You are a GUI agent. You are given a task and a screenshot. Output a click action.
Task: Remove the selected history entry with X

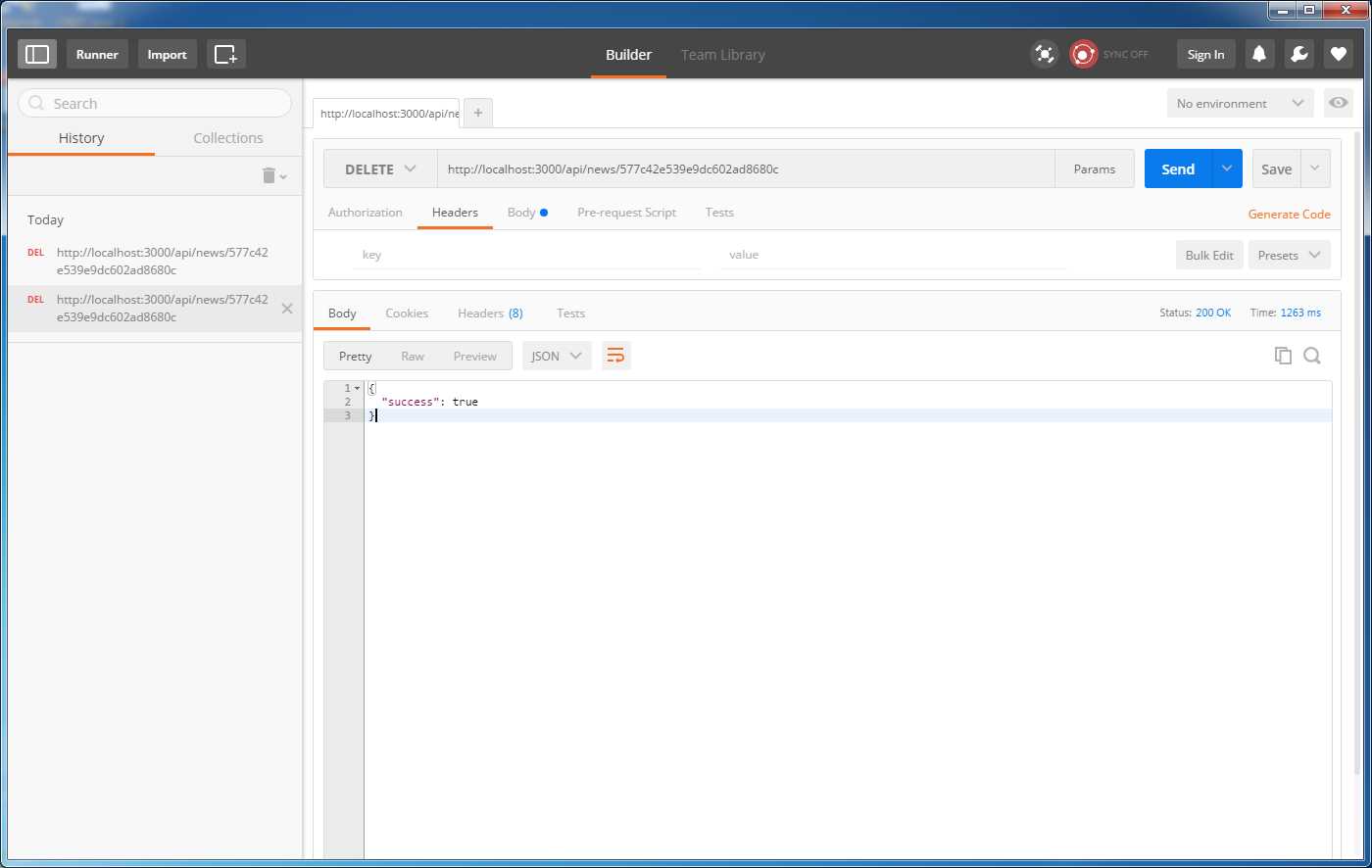287,309
